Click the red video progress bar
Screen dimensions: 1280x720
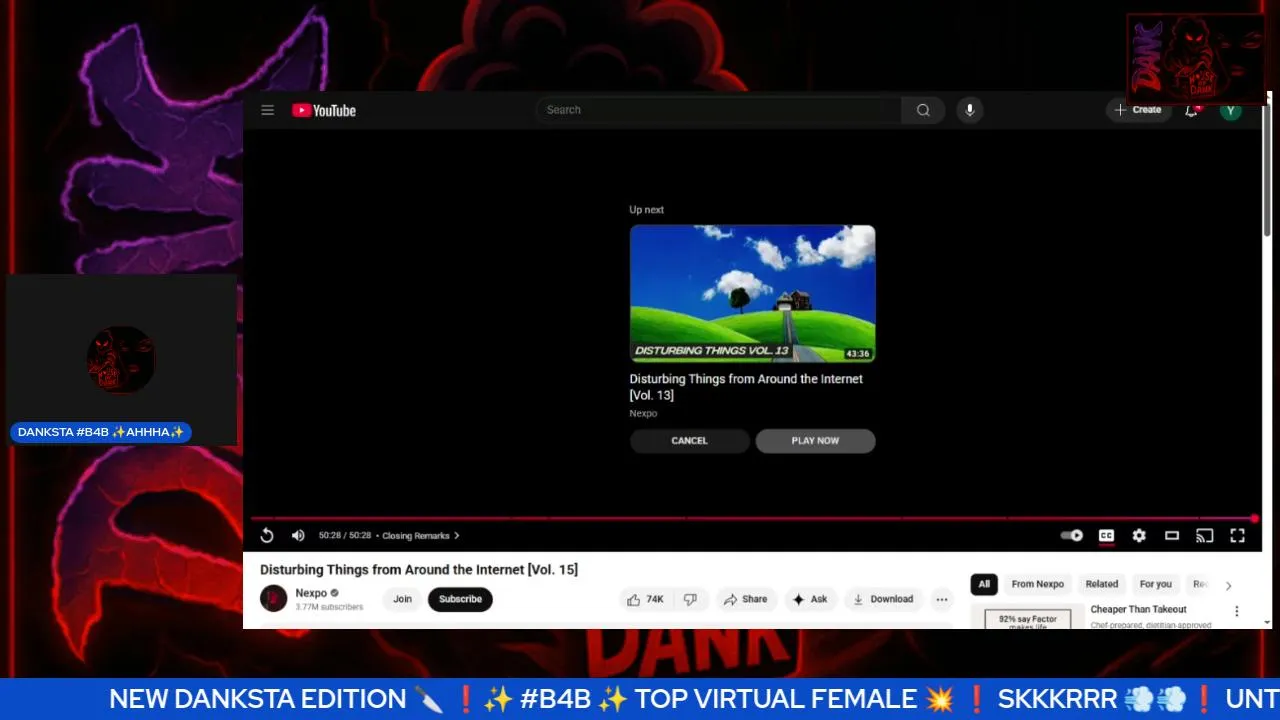point(755,518)
